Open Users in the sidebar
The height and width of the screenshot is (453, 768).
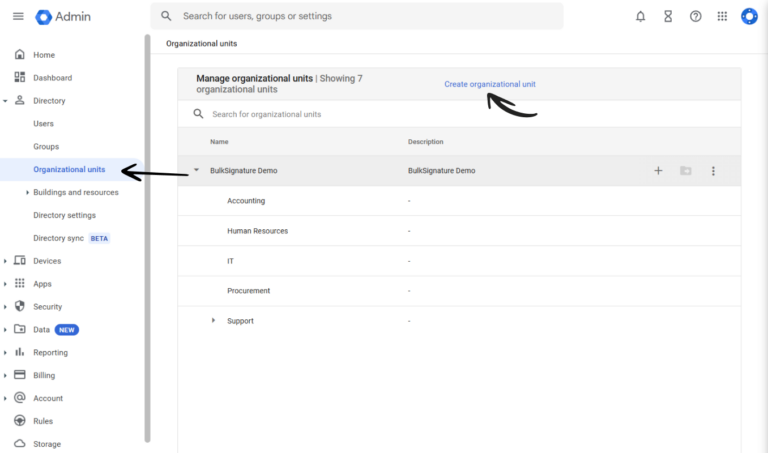pyautogui.click(x=44, y=123)
